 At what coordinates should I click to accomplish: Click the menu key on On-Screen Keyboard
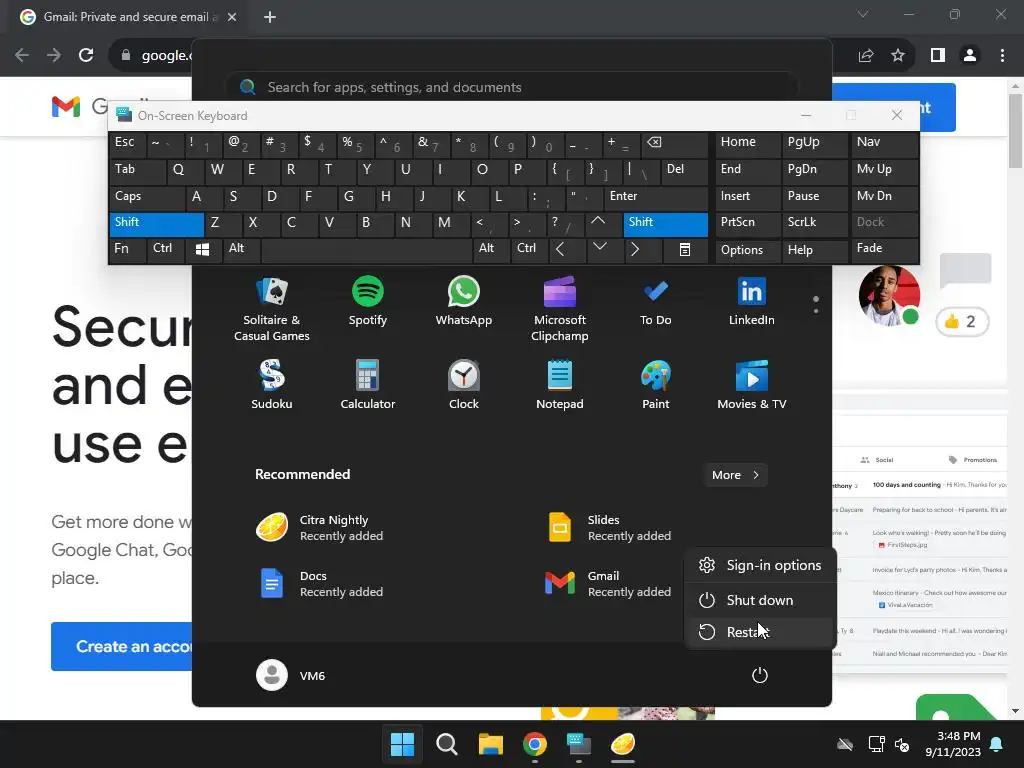point(684,249)
